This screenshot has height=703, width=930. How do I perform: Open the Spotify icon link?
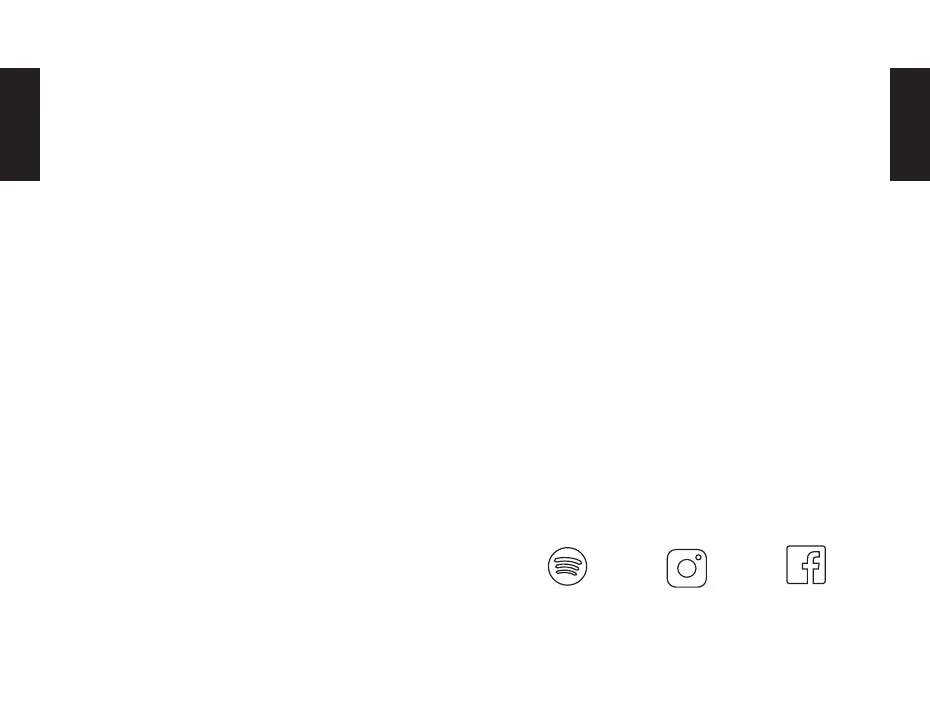tap(568, 567)
